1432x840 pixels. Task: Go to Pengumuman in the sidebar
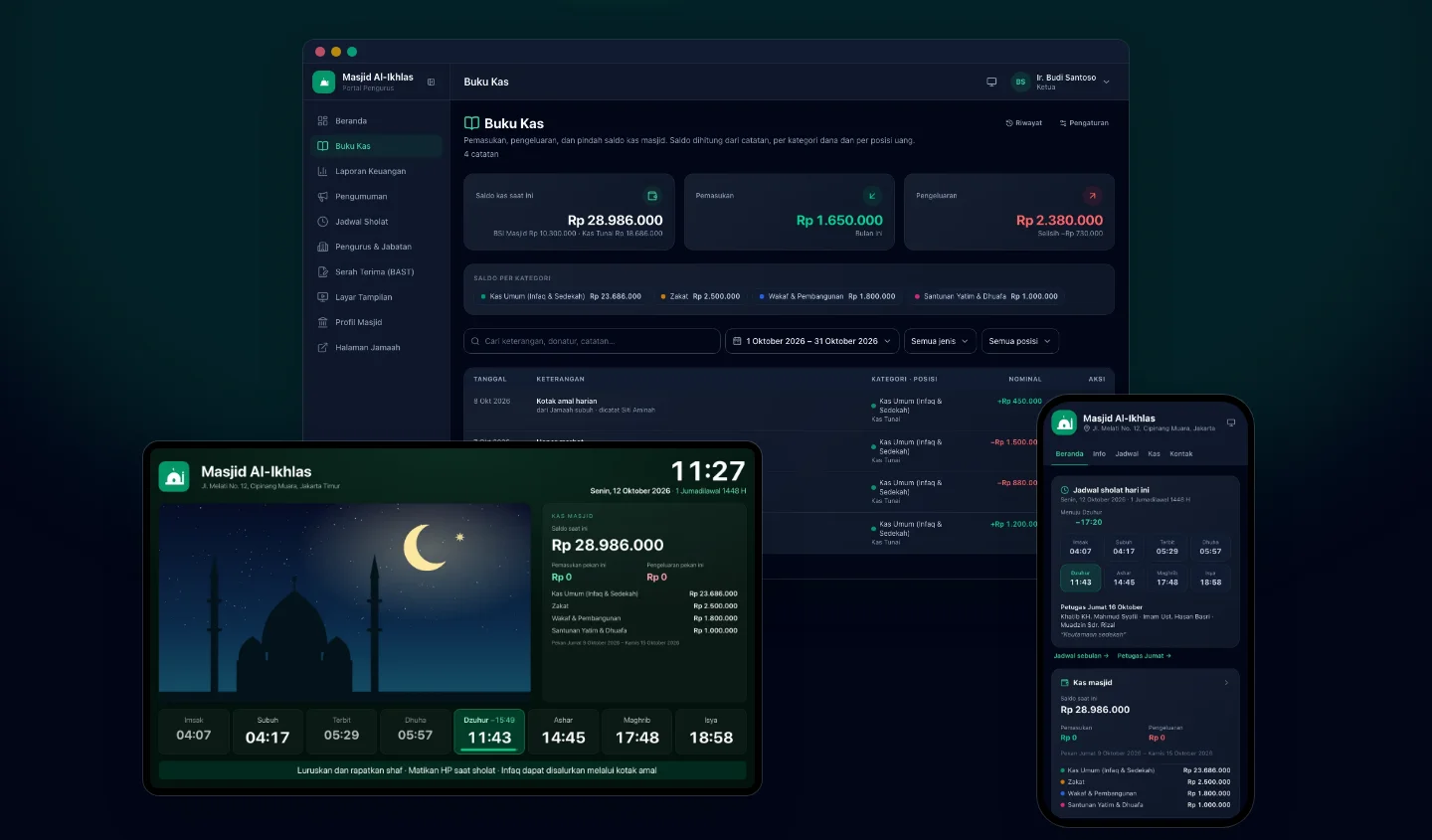coord(377,197)
